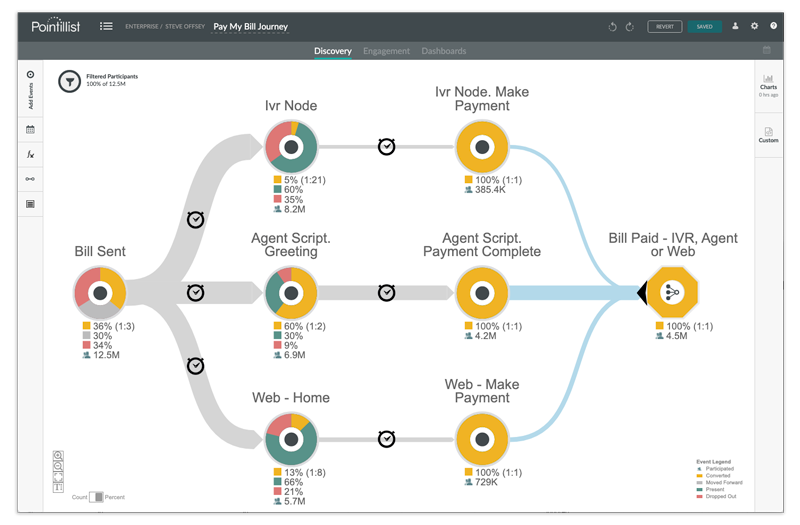Open the Custom panel

(x=768, y=135)
